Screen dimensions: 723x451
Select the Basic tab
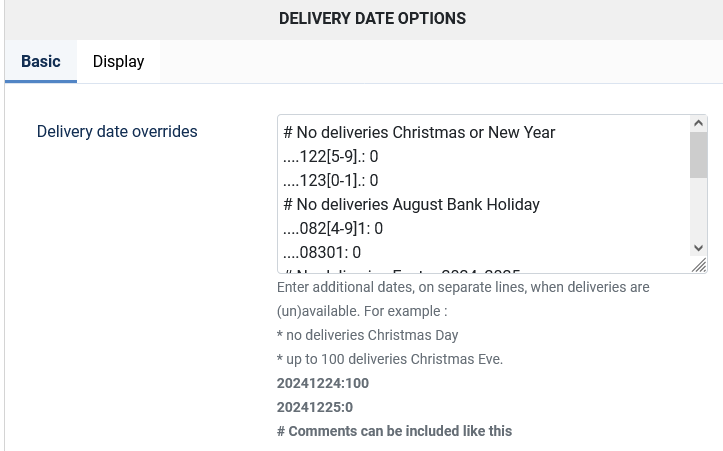point(41,61)
